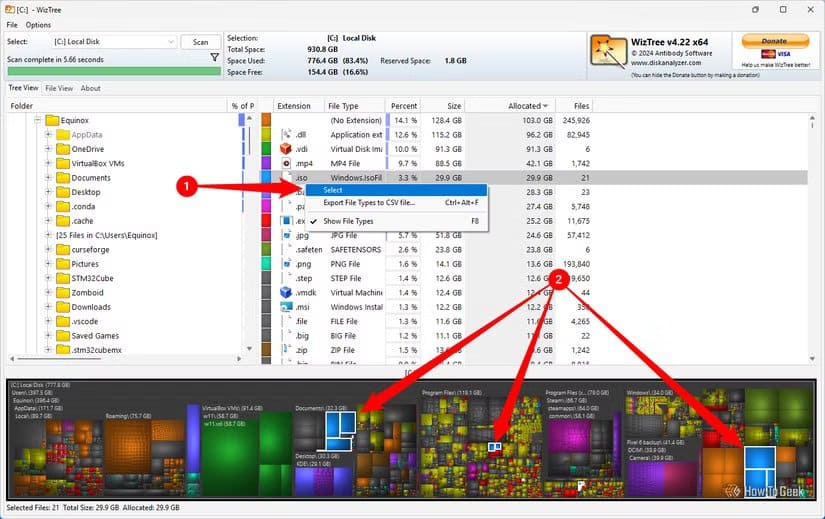Sort by the Percent column header
This screenshot has height=519, width=825.
point(404,106)
